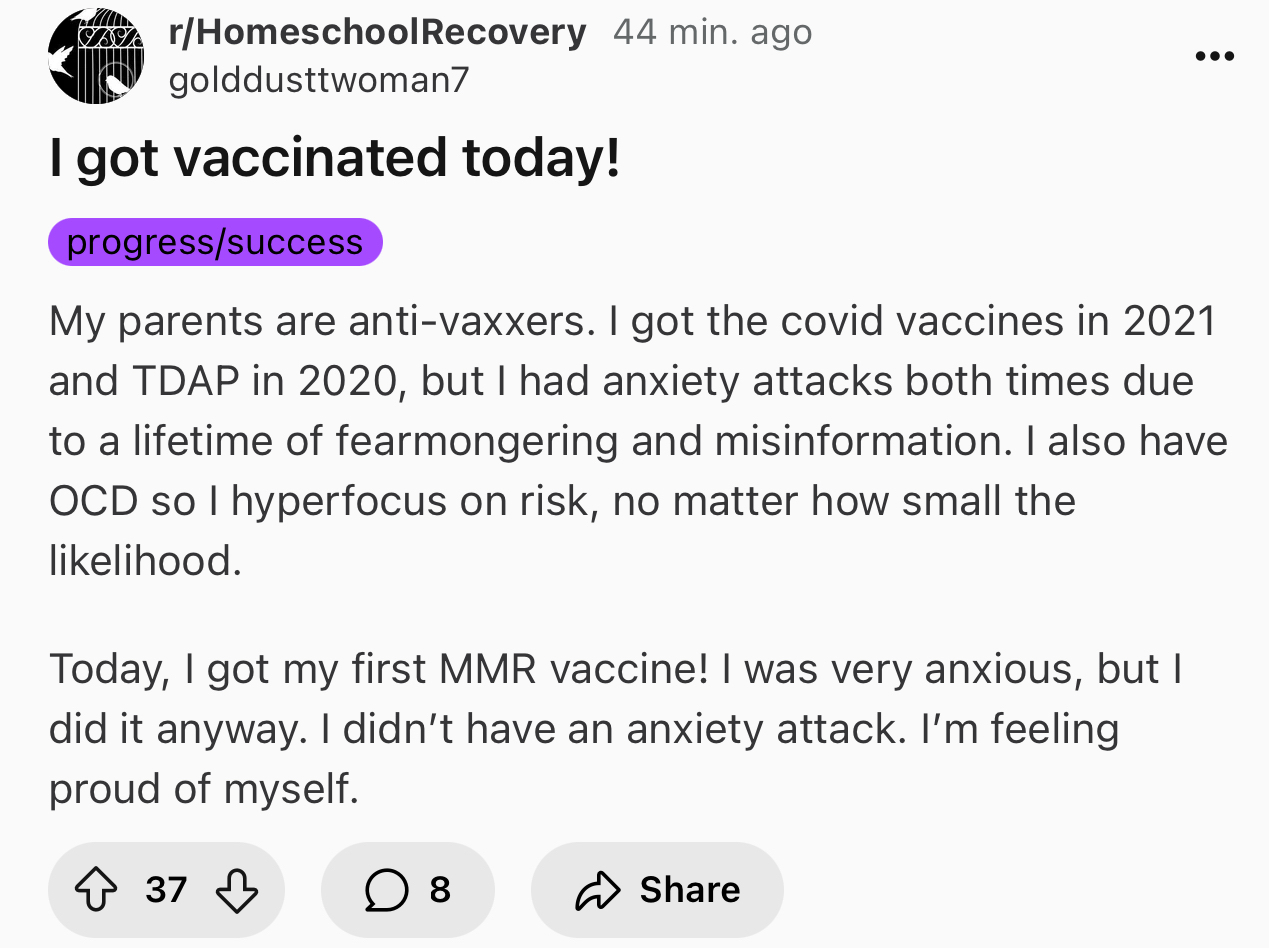Filter by the progress/success flair
Viewport: 1269px width, 948px height.
[x=215, y=242]
